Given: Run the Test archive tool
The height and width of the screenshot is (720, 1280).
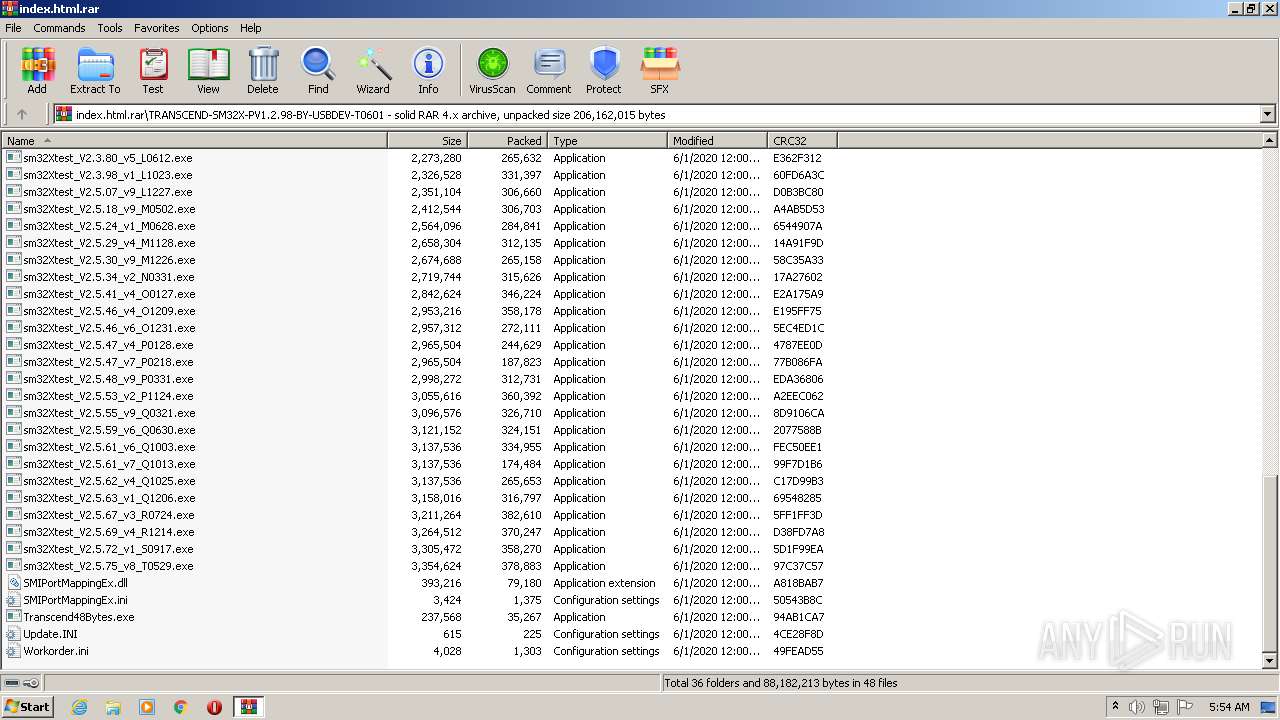Looking at the screenshot, I should pyautogui.click(x=153, y=70).
